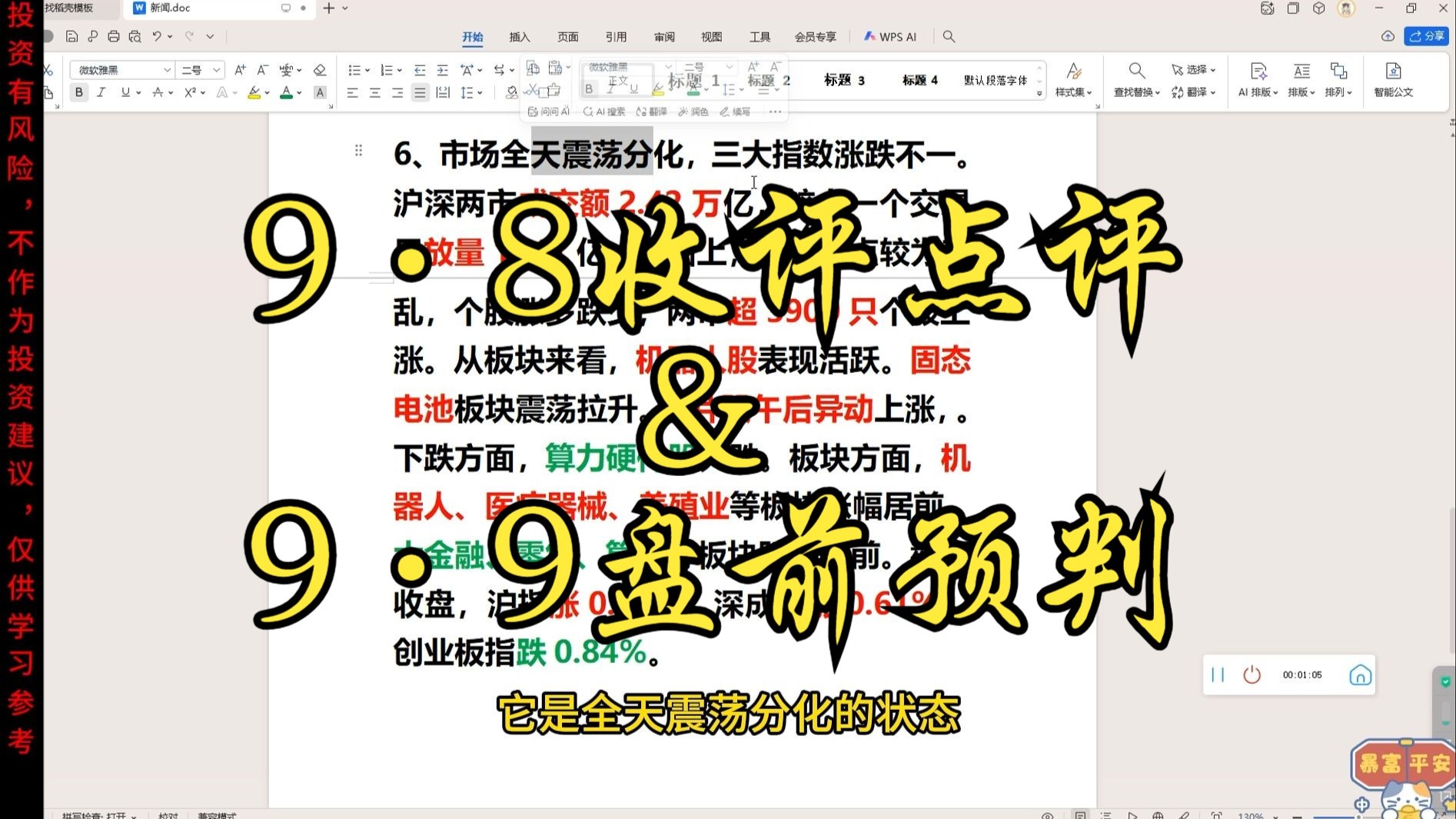Toggle superscript formatting

pos(190,92)
